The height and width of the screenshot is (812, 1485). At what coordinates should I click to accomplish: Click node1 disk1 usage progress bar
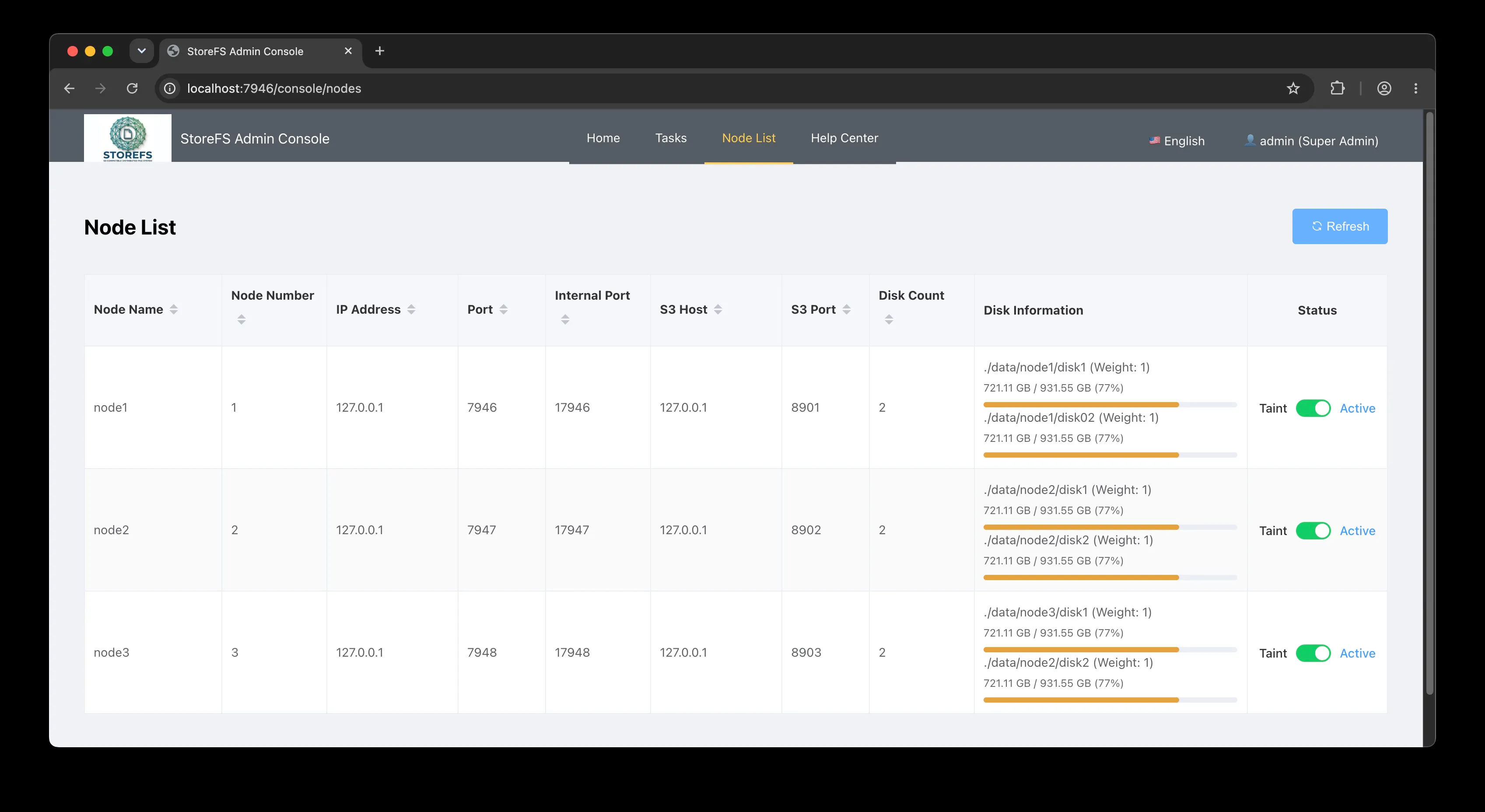point(1110,405)
